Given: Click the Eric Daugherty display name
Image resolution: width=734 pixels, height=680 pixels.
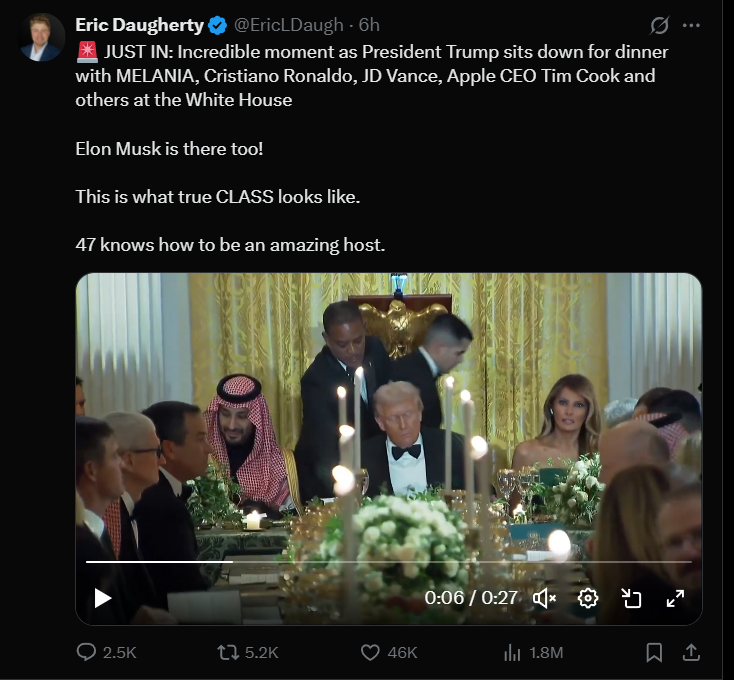Looking at the screenshot, I should point(139,25).
